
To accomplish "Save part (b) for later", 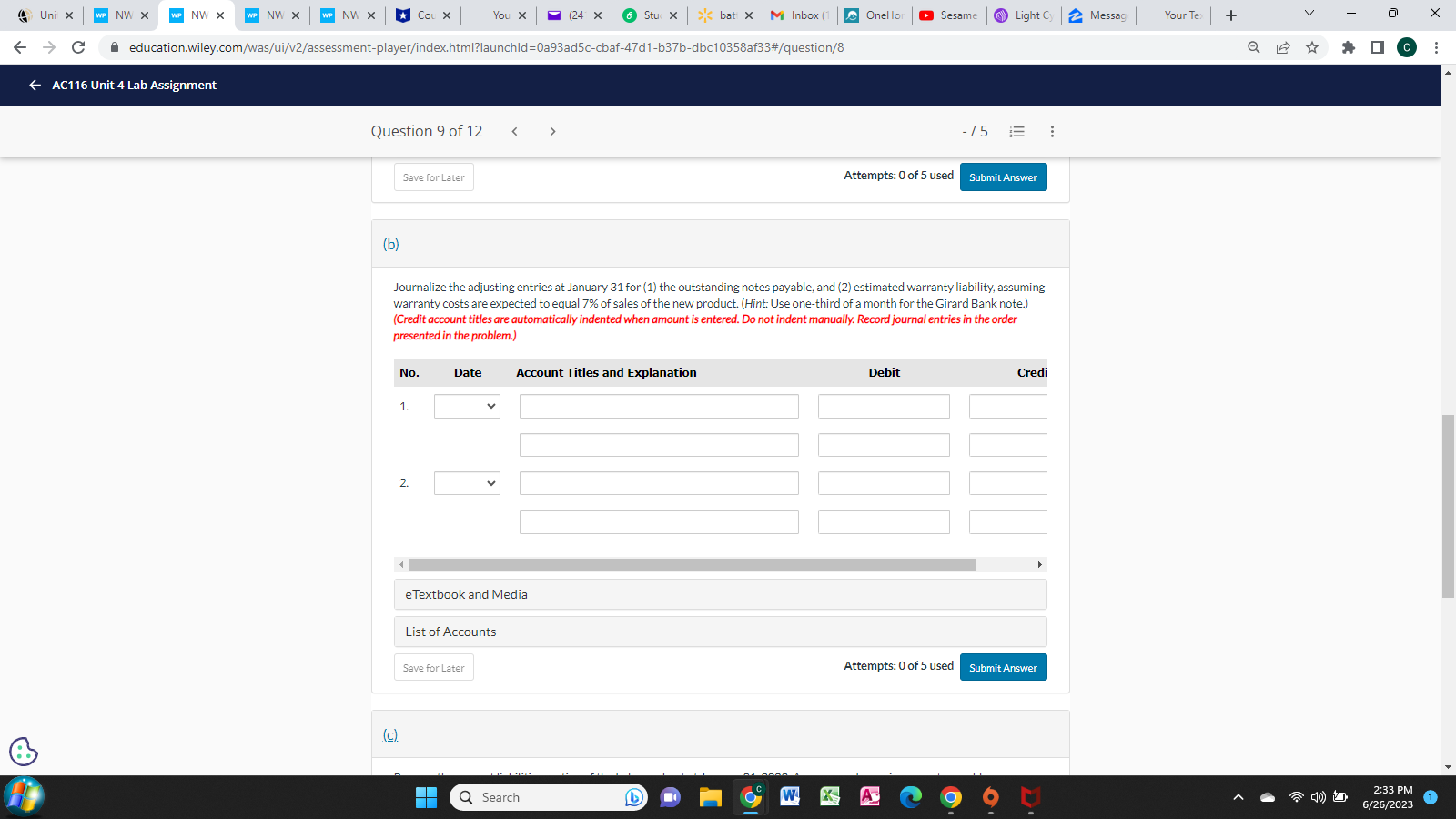I will pos(434,667).
